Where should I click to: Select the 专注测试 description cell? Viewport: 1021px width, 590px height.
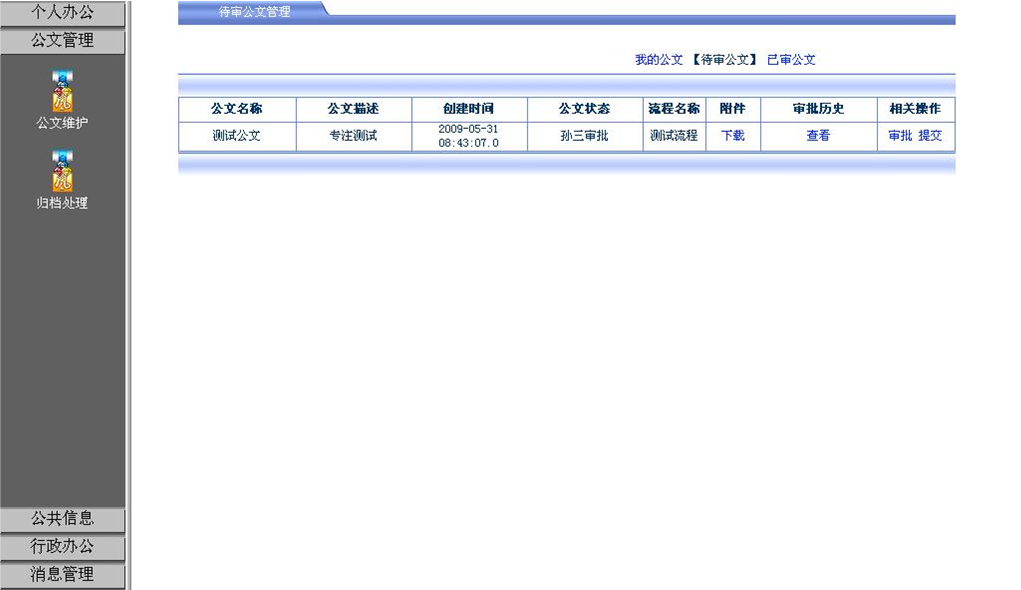354,136
